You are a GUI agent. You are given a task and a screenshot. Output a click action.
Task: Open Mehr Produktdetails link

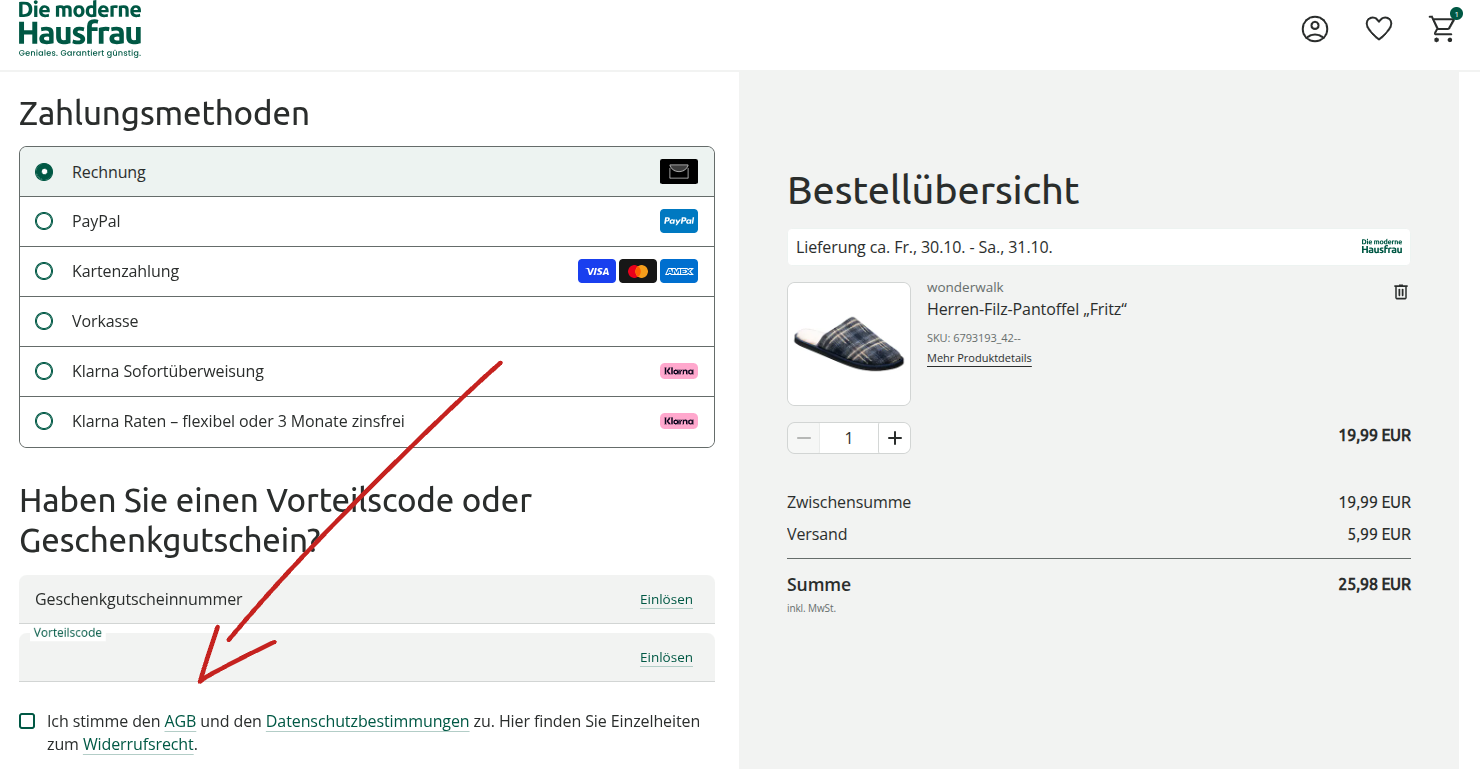click(979, 358)
